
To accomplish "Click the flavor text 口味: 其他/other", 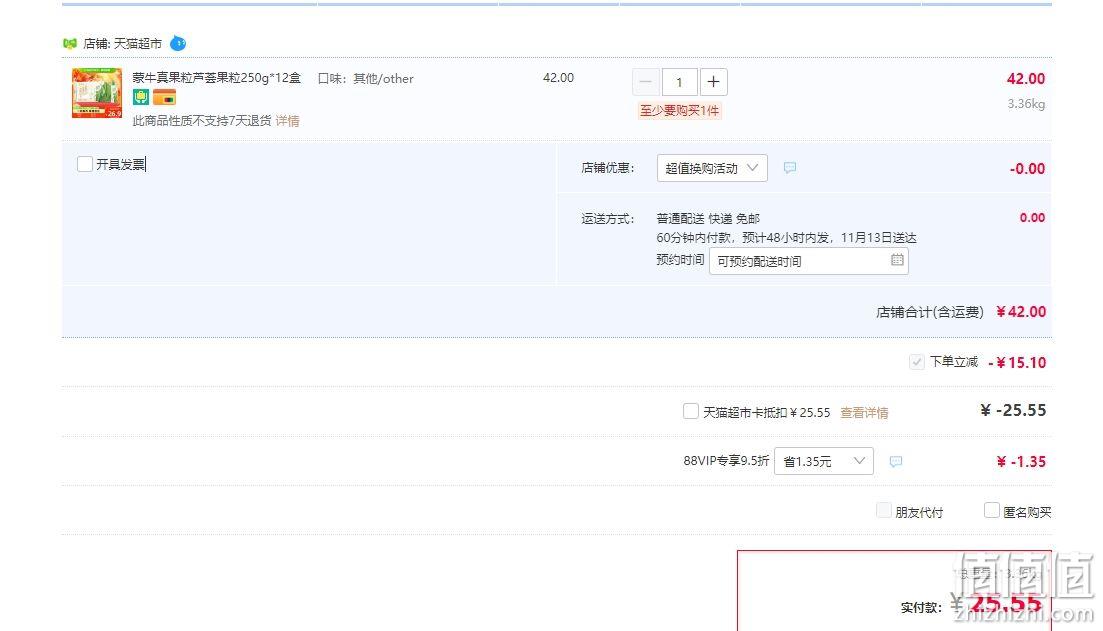I will [x=366, y=79].
